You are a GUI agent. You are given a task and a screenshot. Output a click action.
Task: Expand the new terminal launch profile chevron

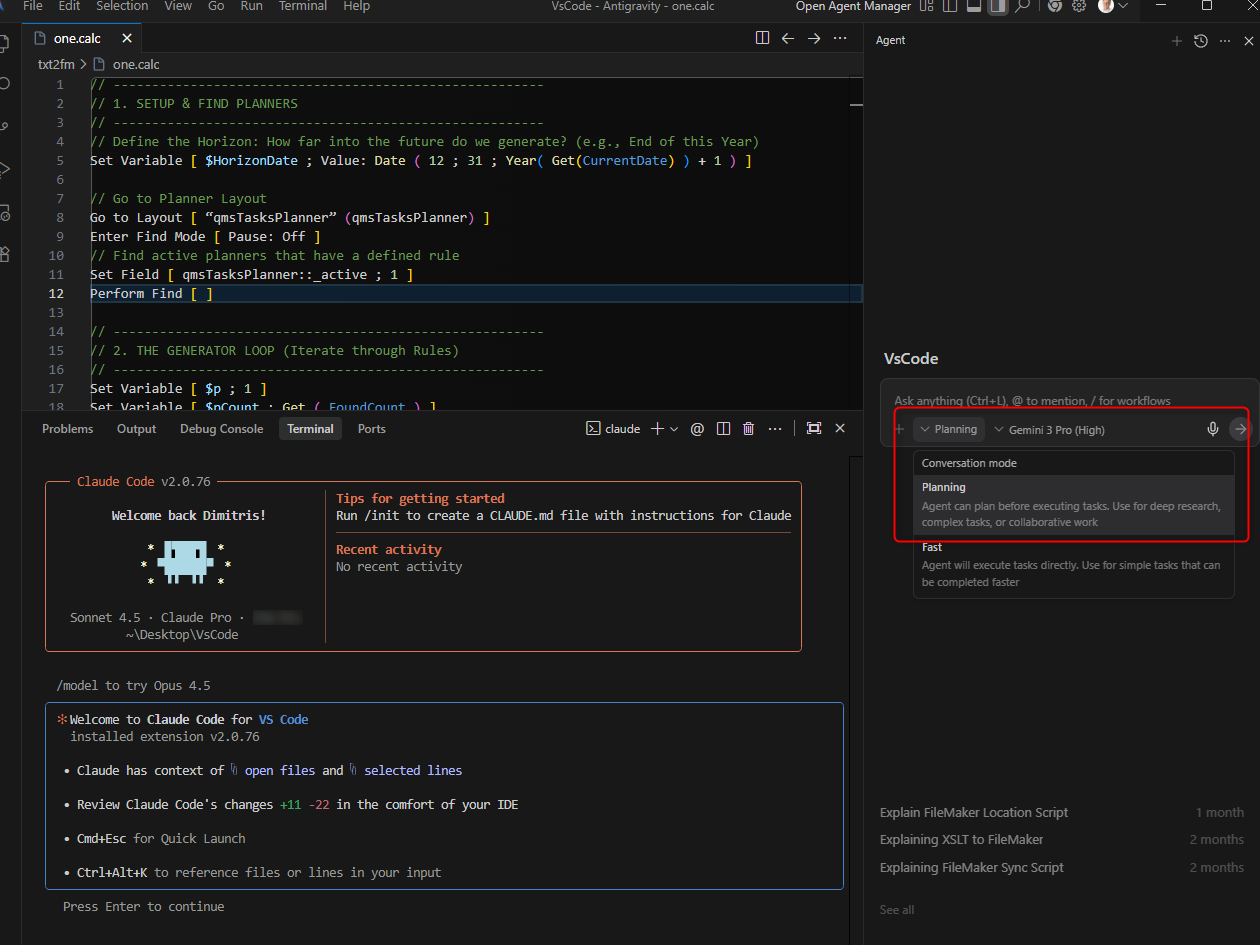(x=674, y=429)
